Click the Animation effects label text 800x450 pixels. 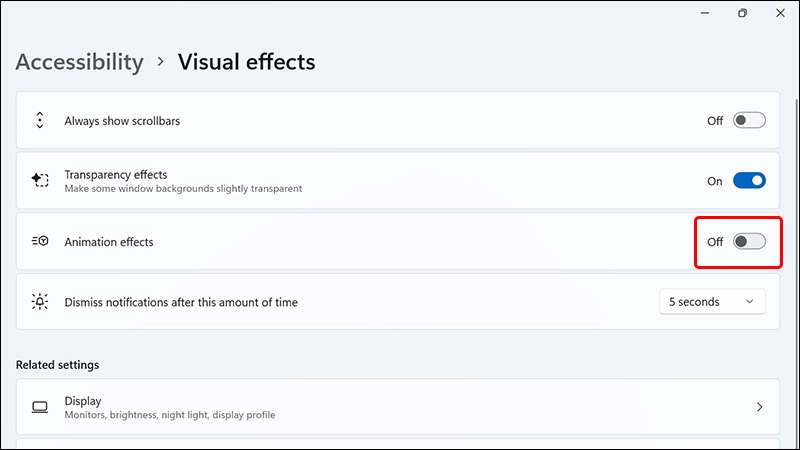(109, 241)
